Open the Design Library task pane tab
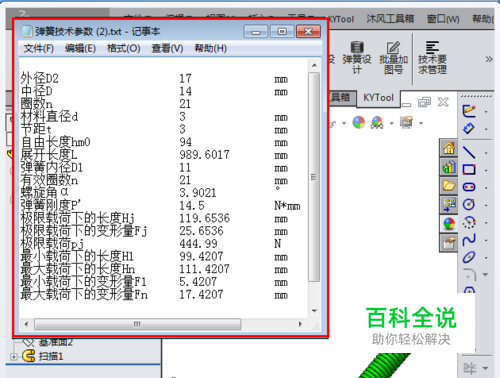 tap(449, 167)
